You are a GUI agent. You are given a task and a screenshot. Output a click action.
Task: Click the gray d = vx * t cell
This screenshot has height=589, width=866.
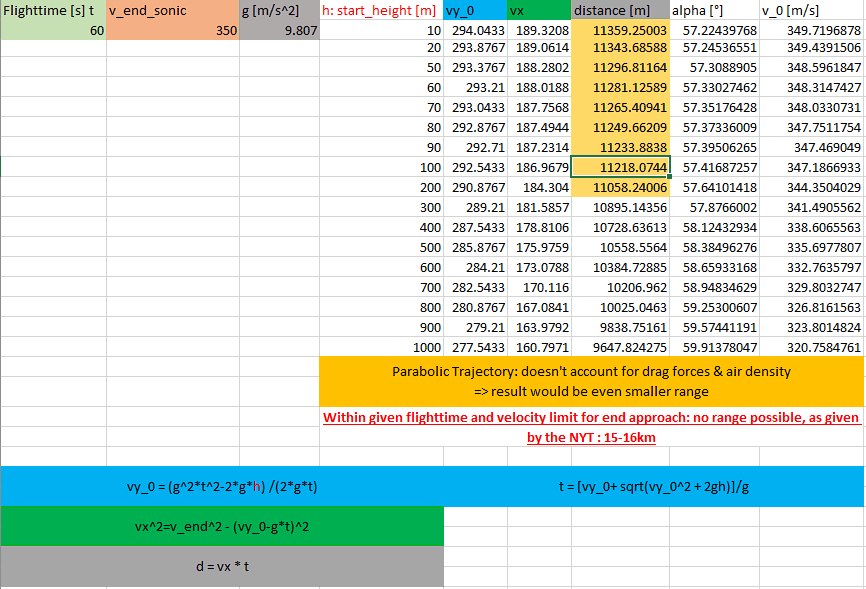[x=222, y=566]
